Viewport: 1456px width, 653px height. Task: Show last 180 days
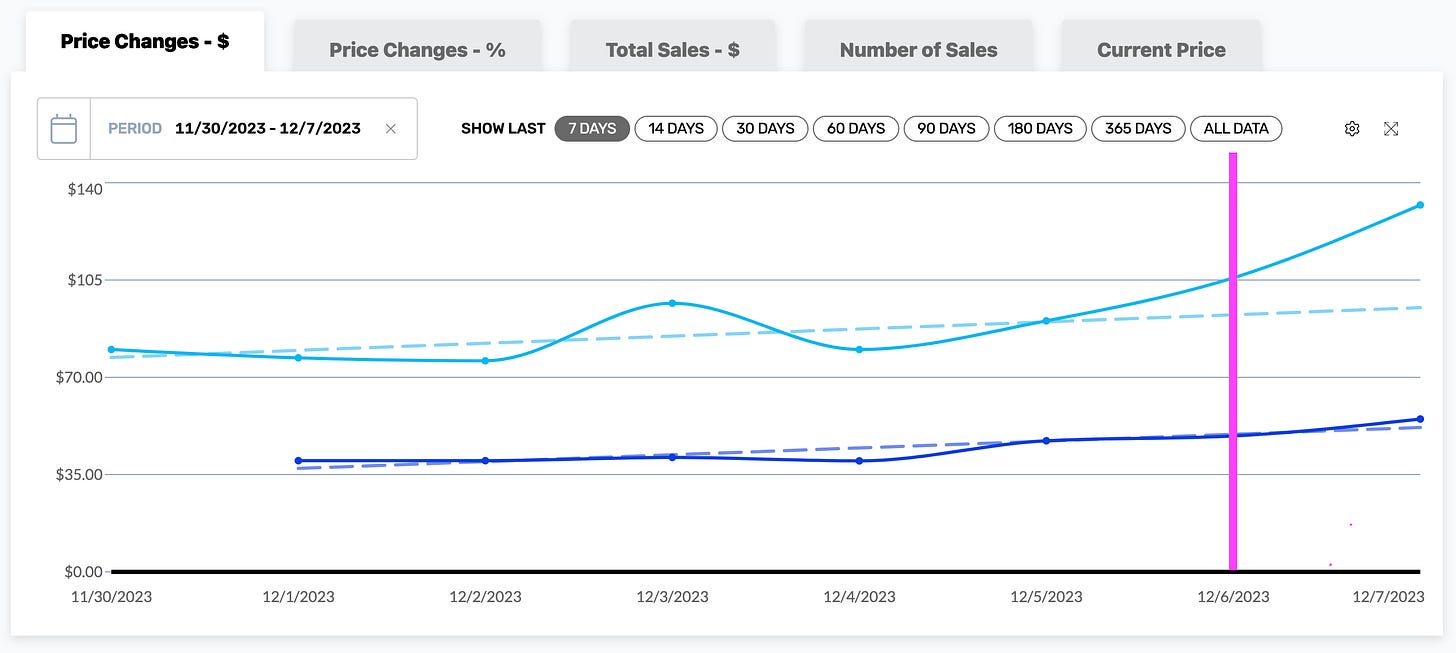[x=1040, y=128]
